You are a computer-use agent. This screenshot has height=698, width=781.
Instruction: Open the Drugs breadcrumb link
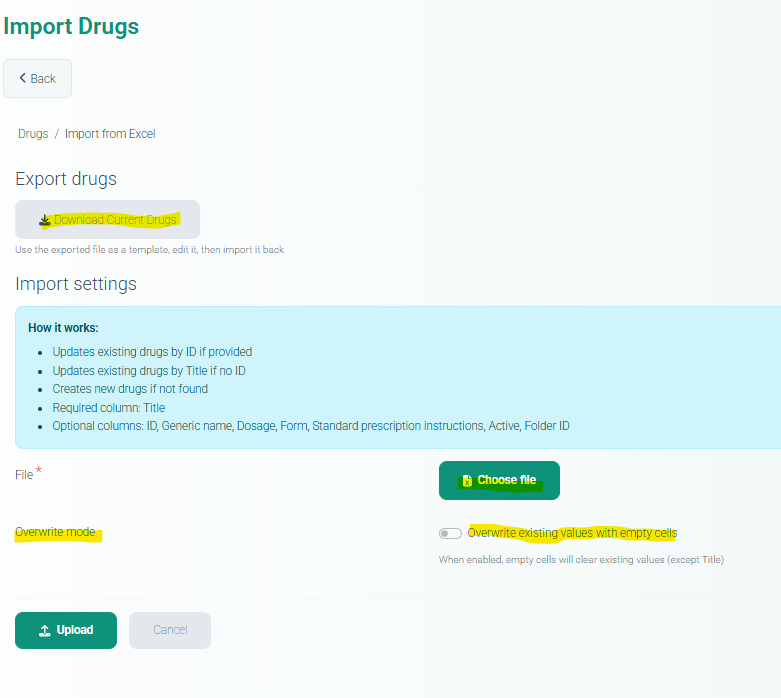(x=33, y=134)
